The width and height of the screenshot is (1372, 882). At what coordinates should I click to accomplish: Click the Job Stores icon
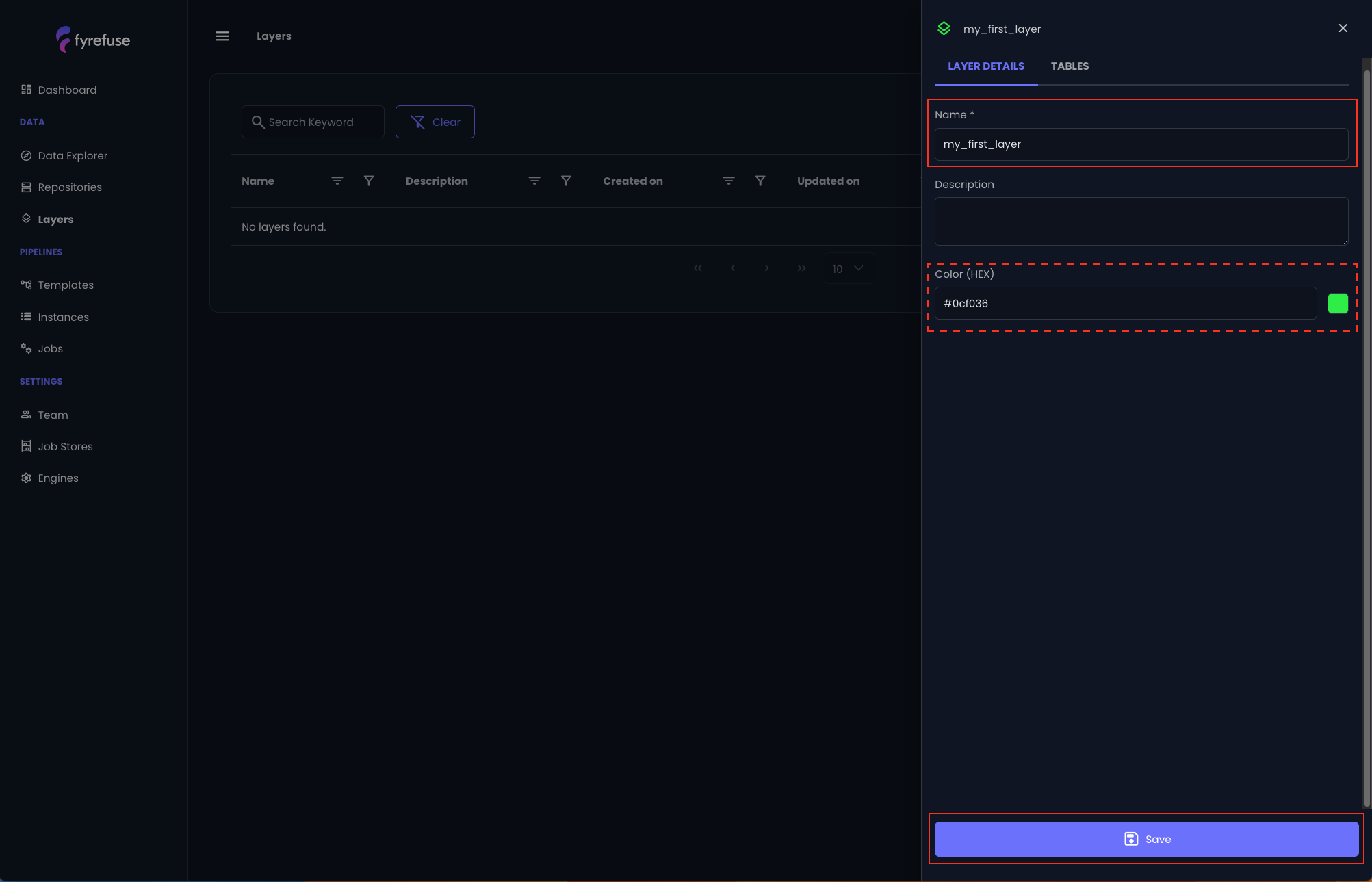(x=26, y=446)
